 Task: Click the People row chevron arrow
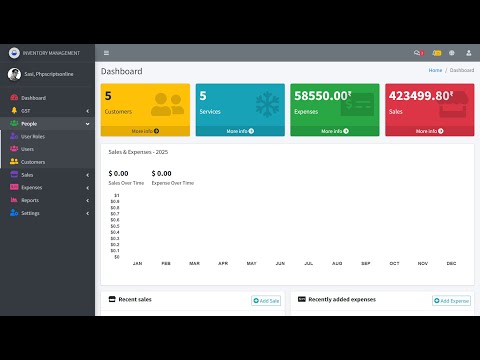tap(88, 124)
